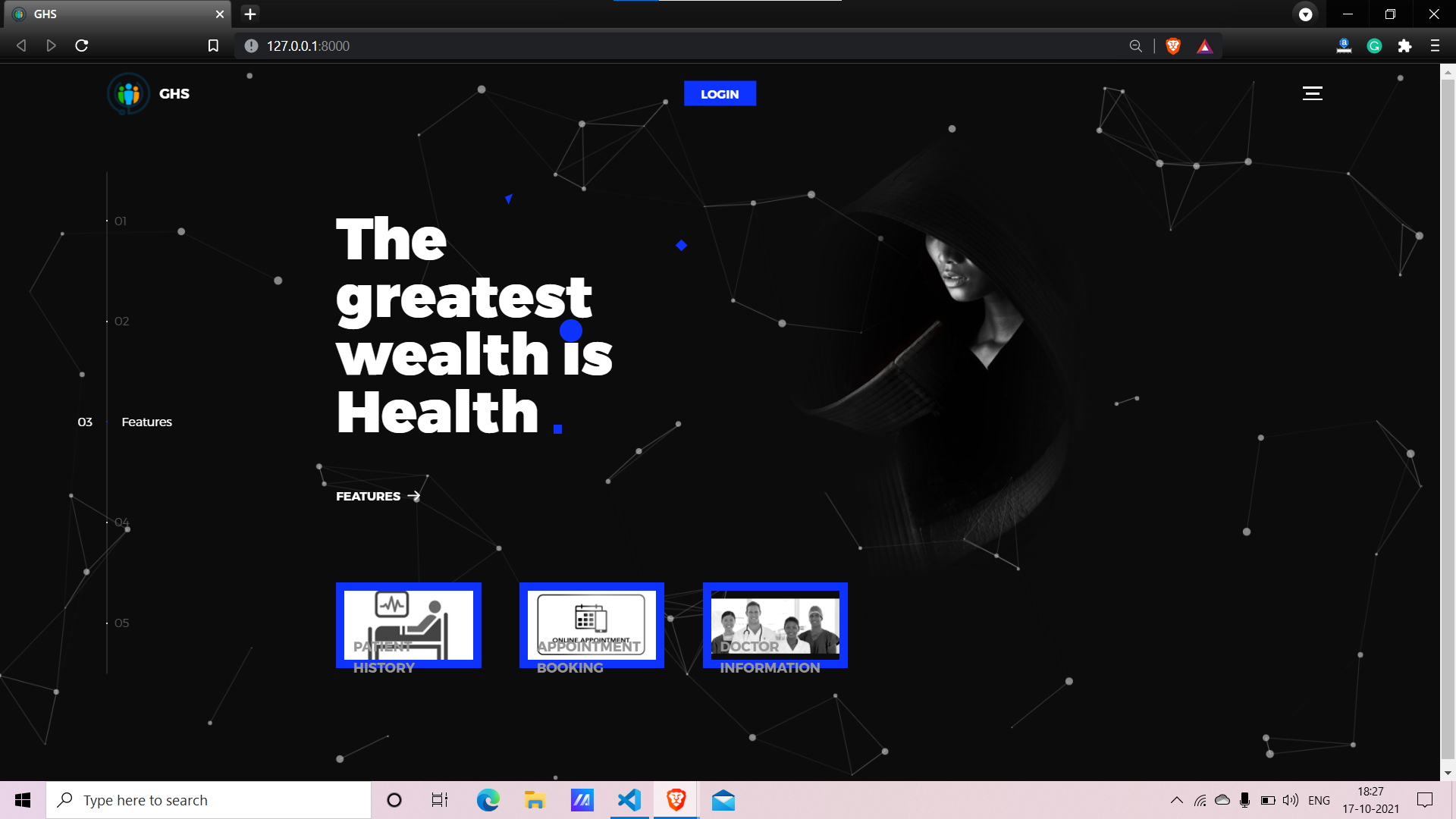Click the Grammarly extension icon
This screenshot has width=1456, height=819.
tap(1374, 46)
